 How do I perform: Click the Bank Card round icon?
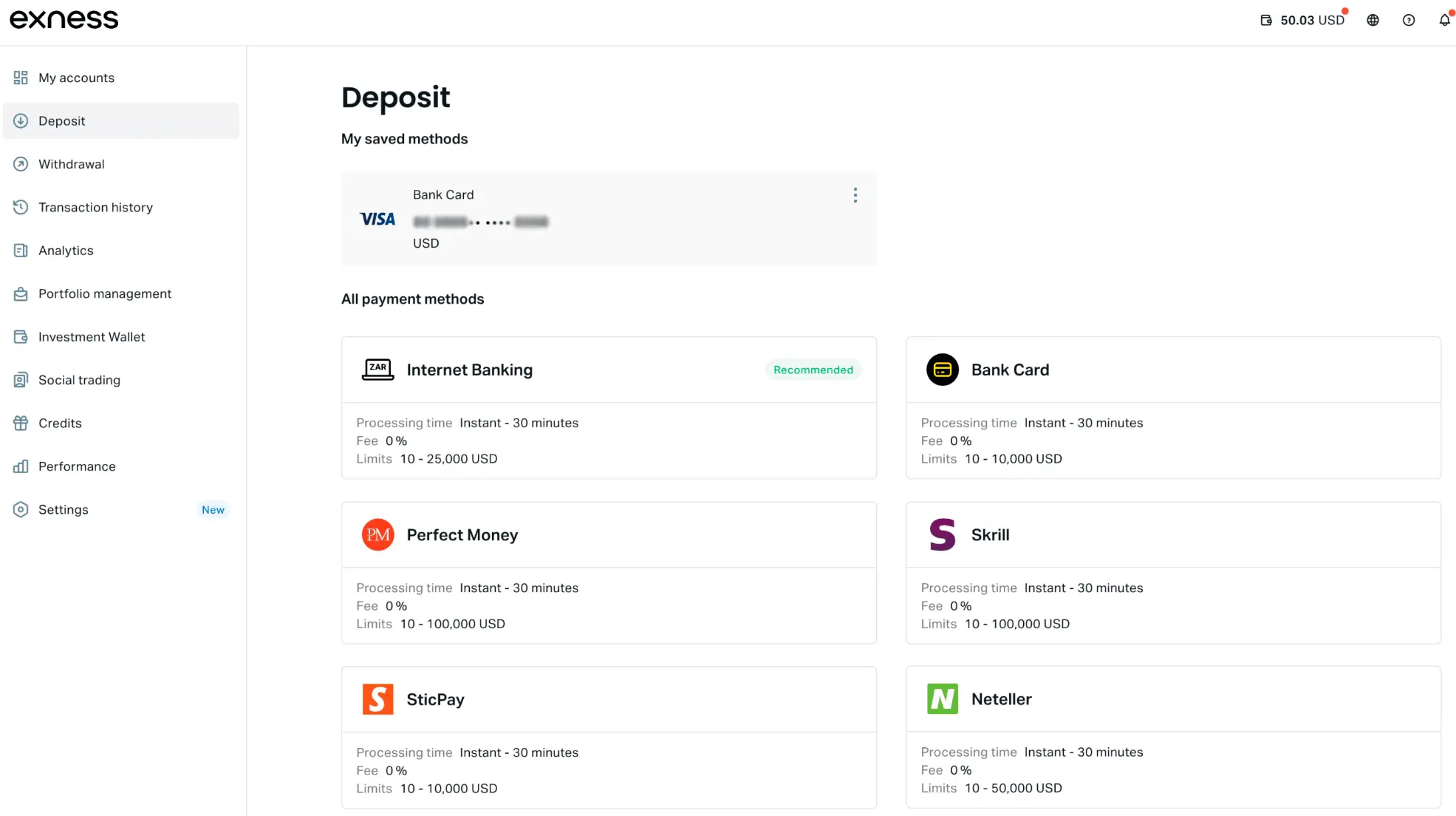(x=942, y=370)
